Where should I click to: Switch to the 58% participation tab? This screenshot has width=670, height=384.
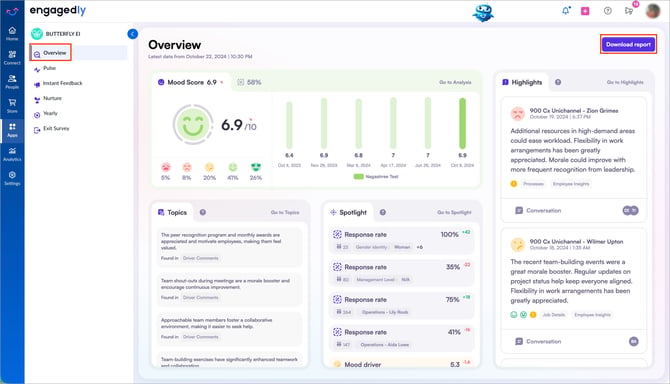click(x=249, y=82)
